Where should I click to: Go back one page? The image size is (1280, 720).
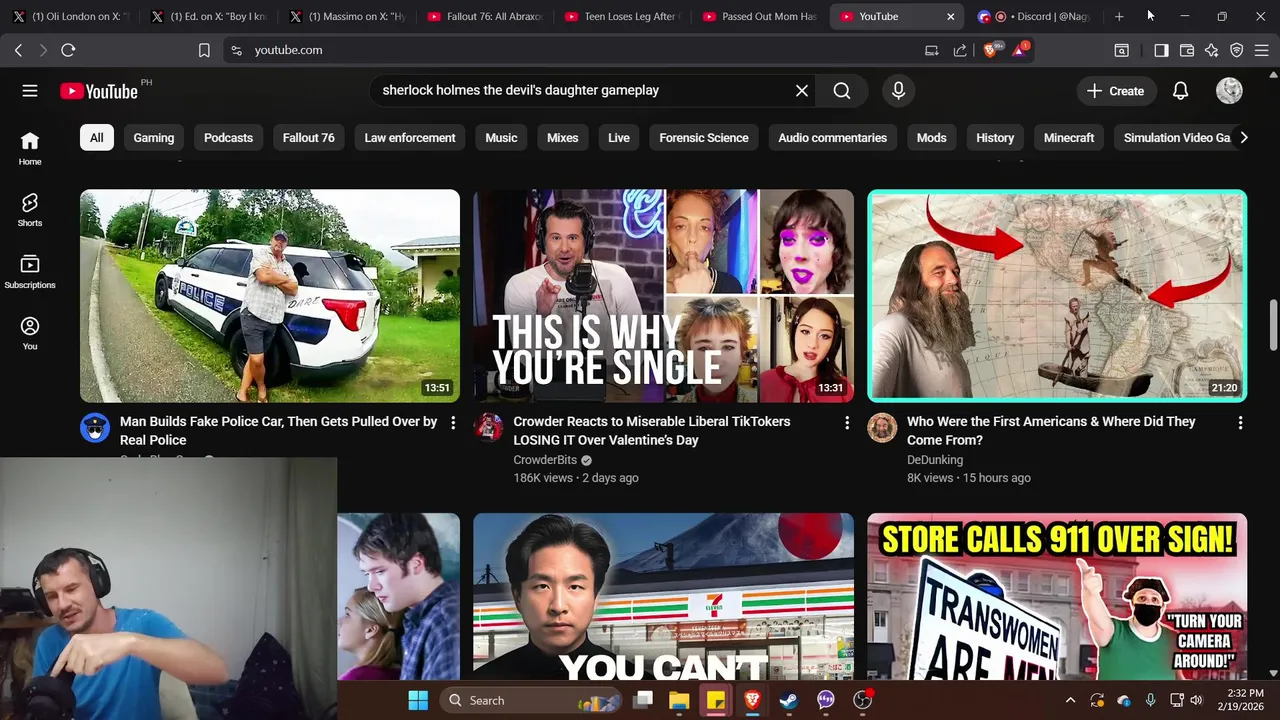pos(18,50)
